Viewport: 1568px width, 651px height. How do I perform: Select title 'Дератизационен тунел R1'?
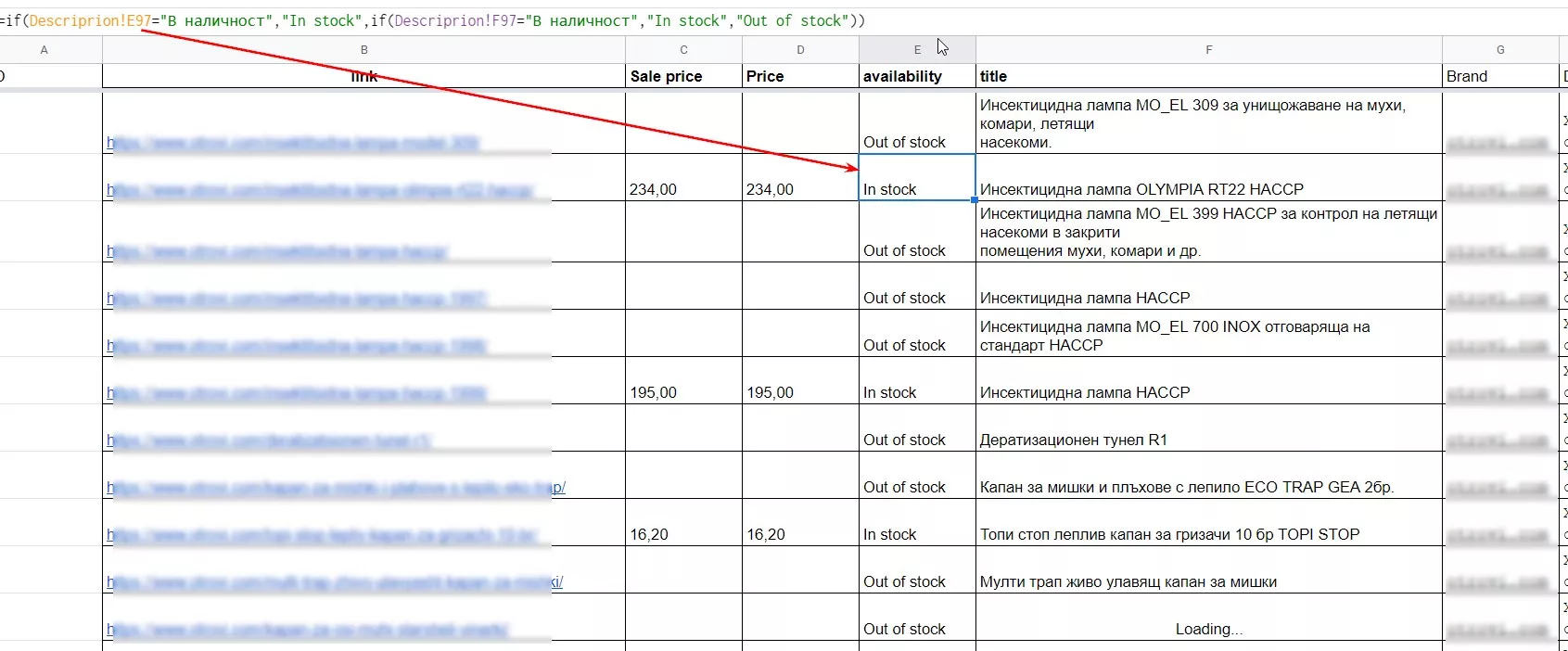(x=1209, y=428)
